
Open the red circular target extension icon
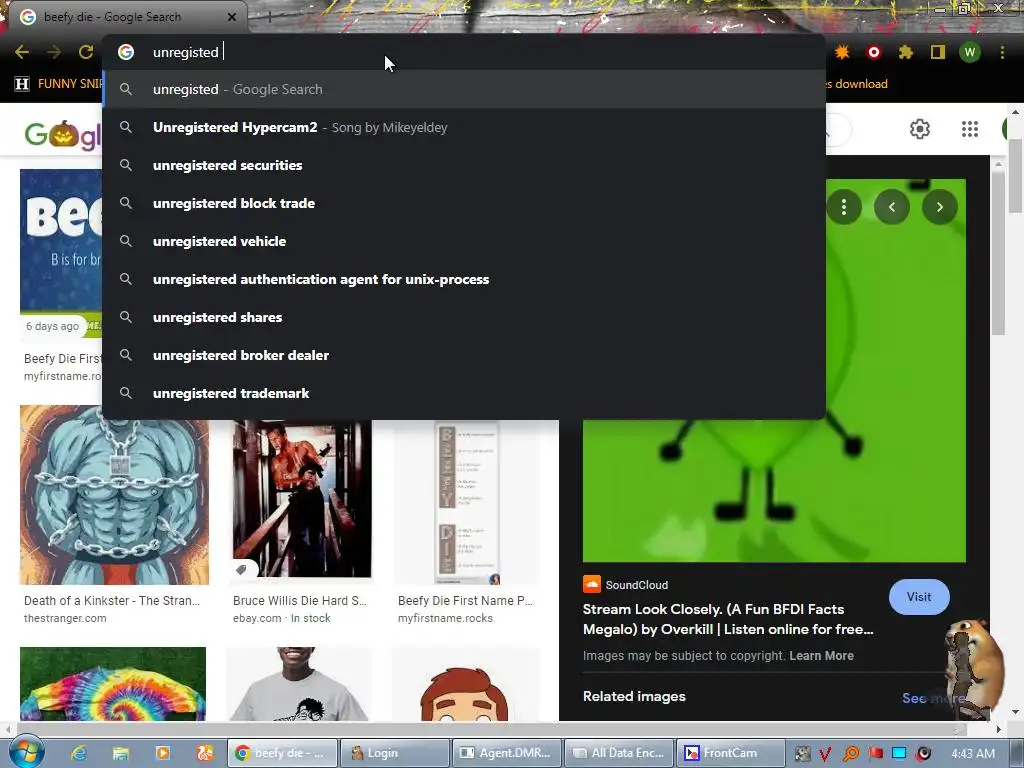pos(874,52)
